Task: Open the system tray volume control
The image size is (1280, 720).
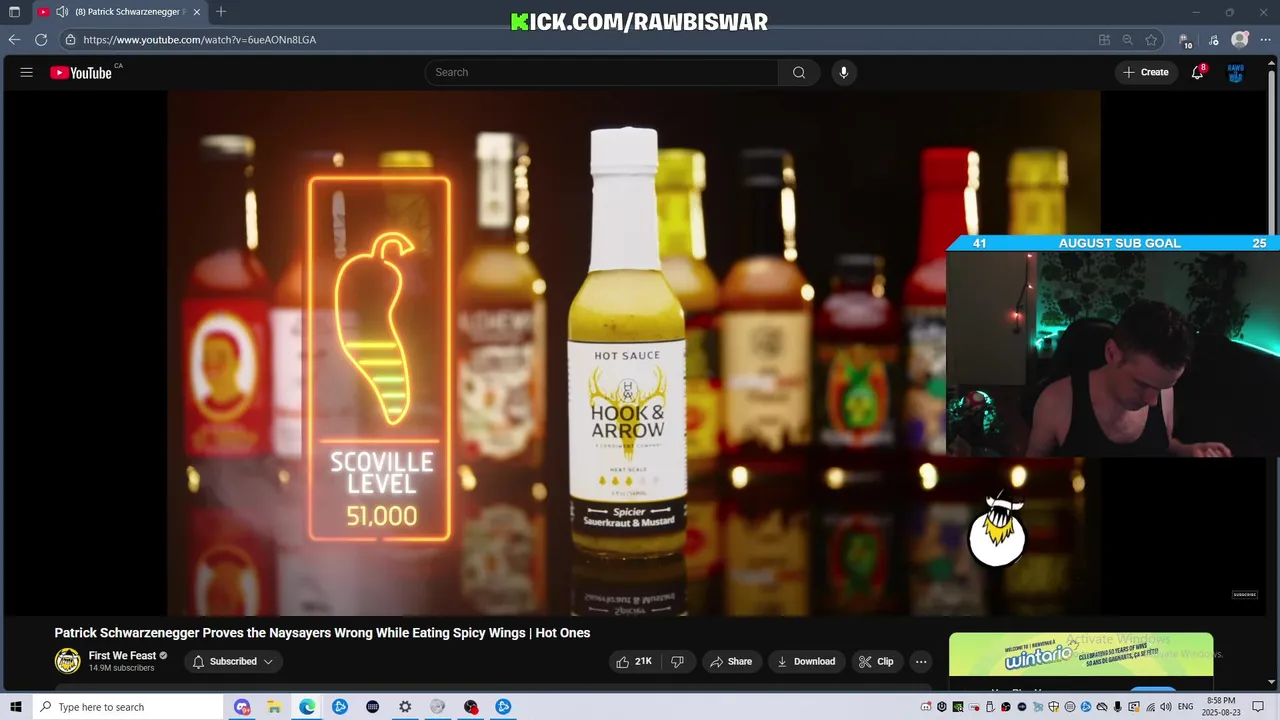Action: (x=1165, y=707)
